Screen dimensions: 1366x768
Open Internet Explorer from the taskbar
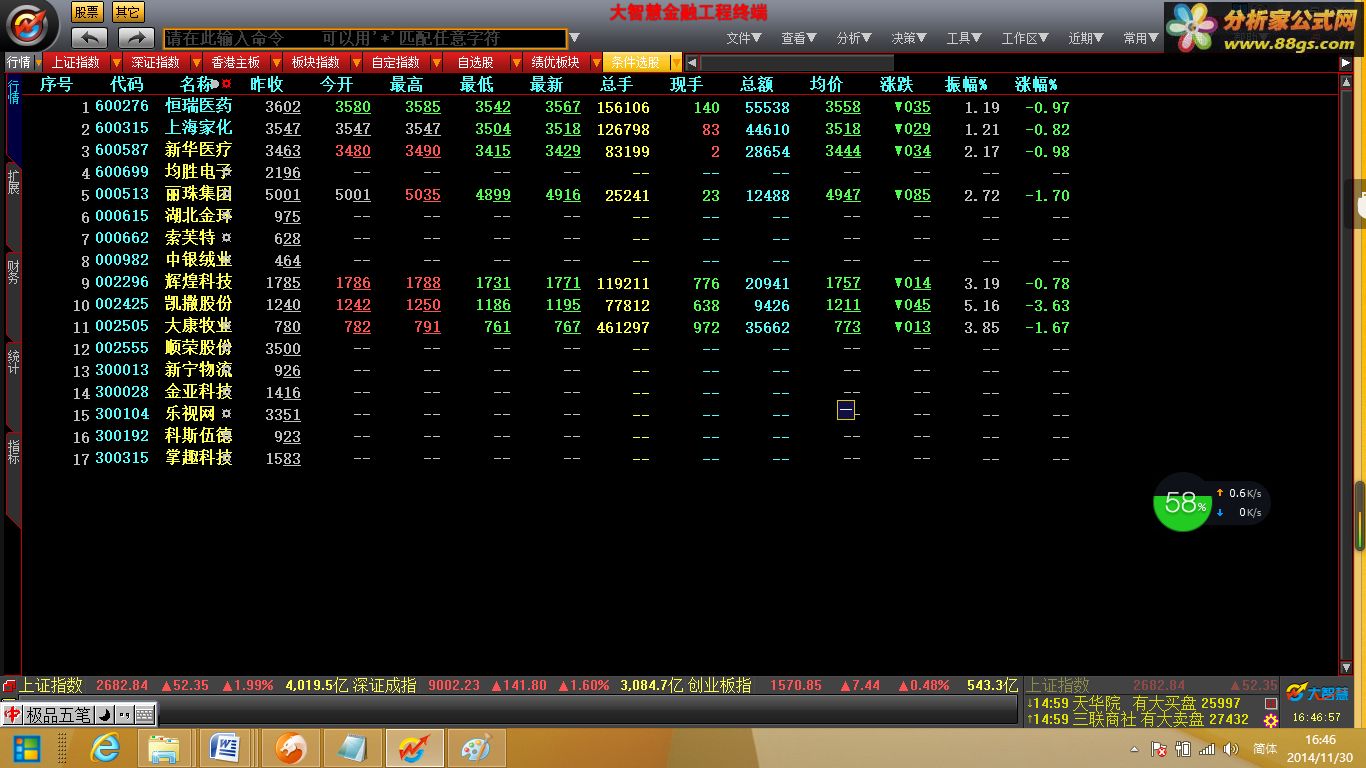(104, 748)
